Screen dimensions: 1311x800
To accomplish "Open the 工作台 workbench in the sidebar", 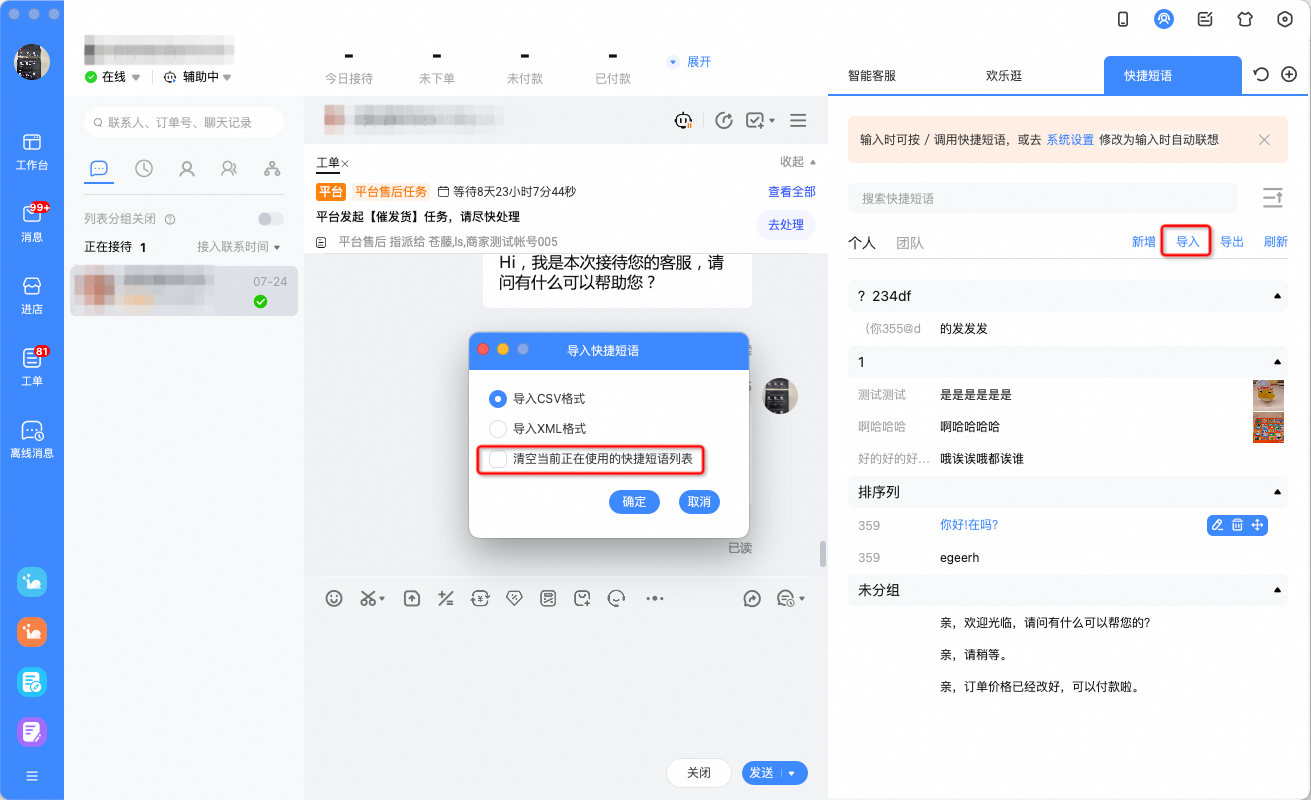I will (32, 151).
